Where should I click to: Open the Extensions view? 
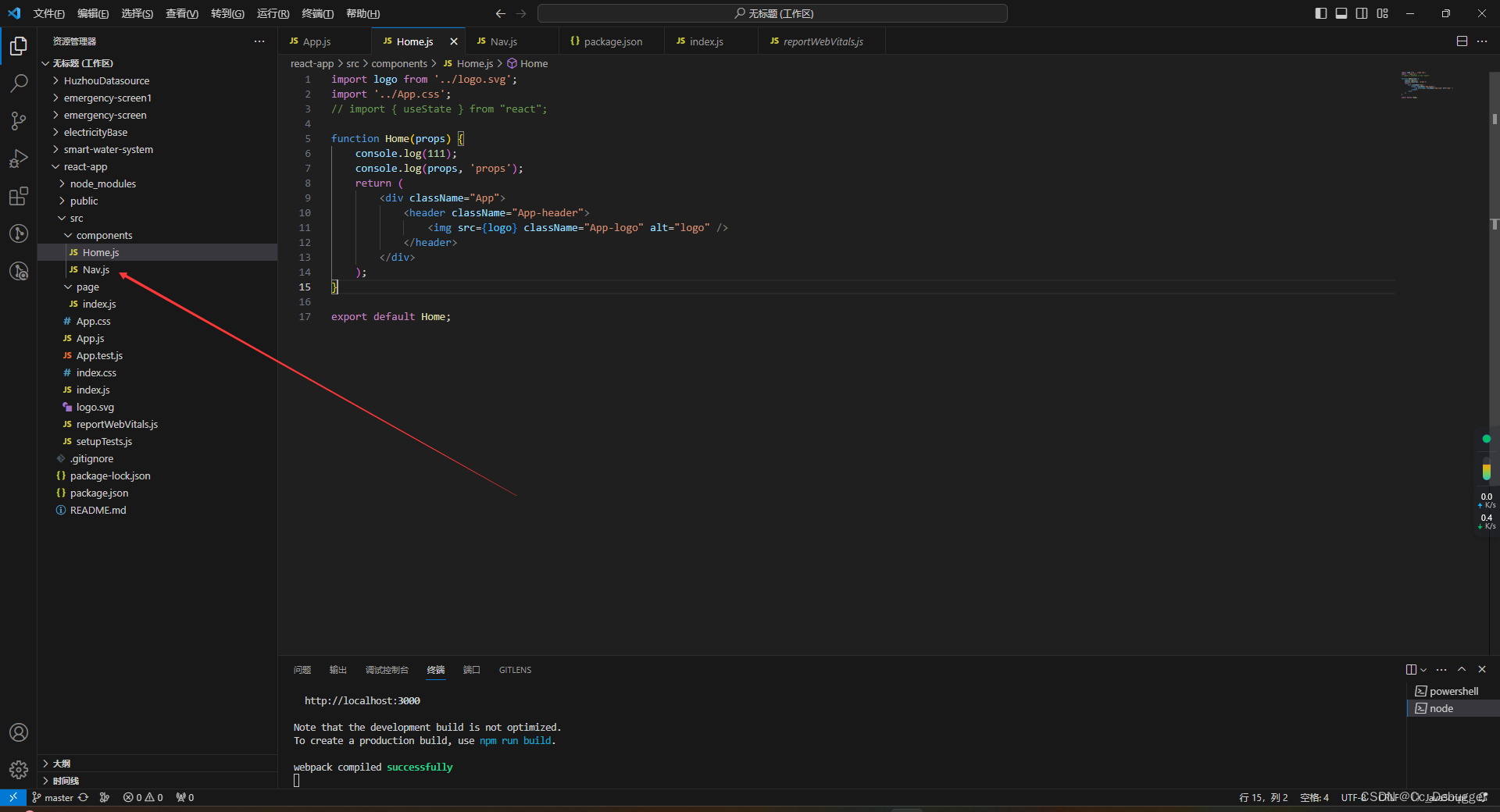pos(19,196)
